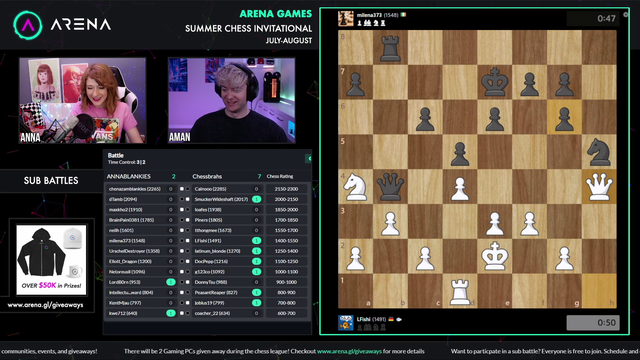The image size is (640, 360).
Task: Click the PeasantReaper (827) row
Action: pos(227,292)
